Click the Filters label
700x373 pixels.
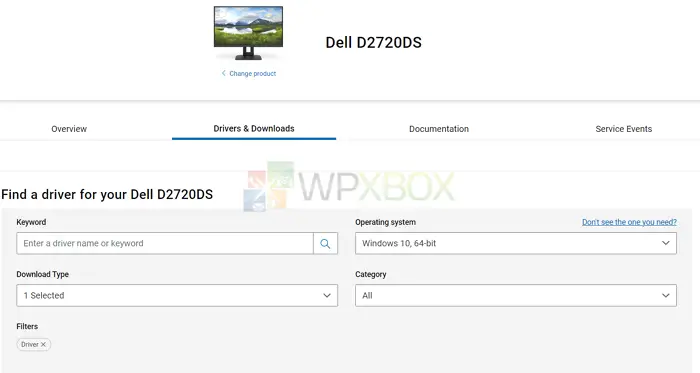27,326
